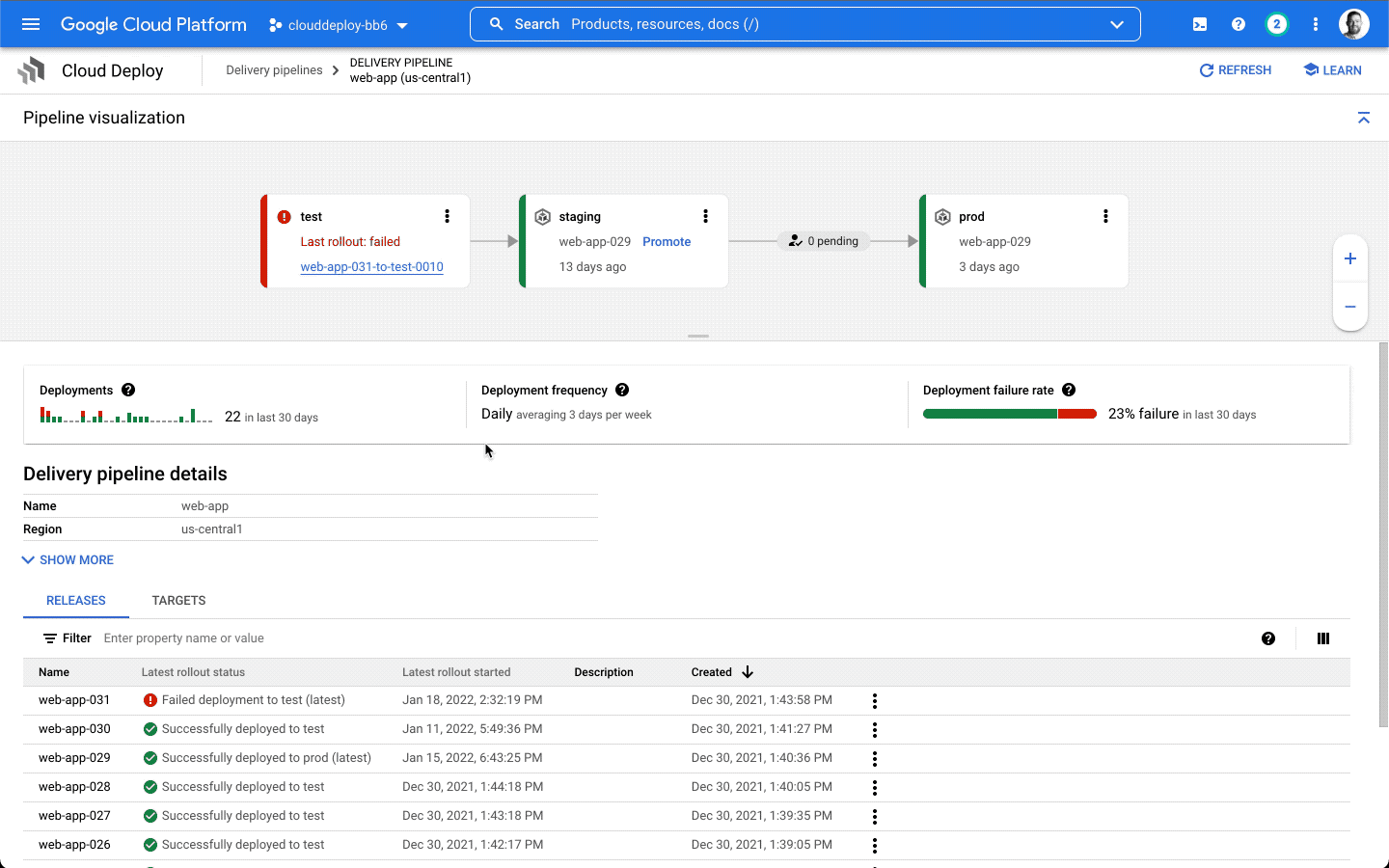Open the test target's three-dot menu
This screenshot has width=1389, height=868.
click(447, 217)
